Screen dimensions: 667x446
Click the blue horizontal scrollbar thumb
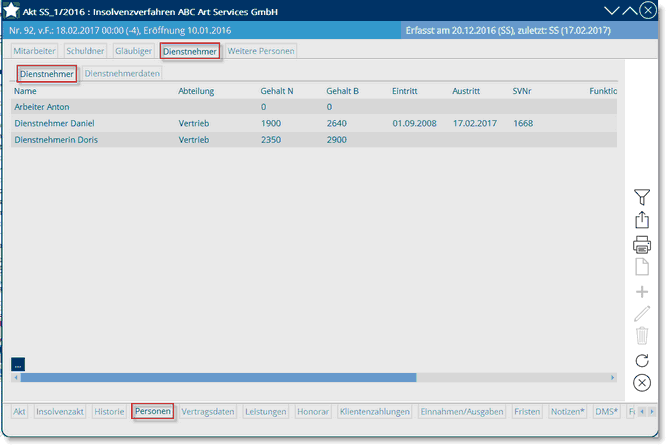tap(218, 378)
